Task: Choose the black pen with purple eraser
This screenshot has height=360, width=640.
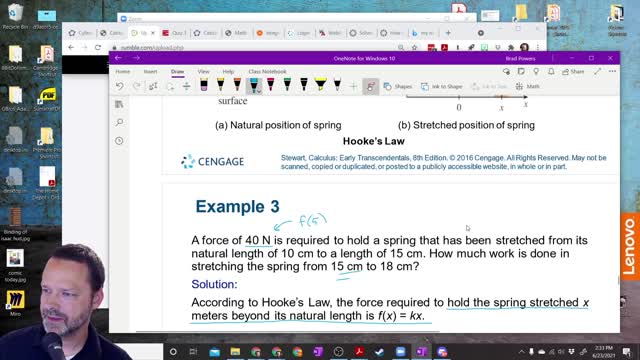Action: point(204,85)
